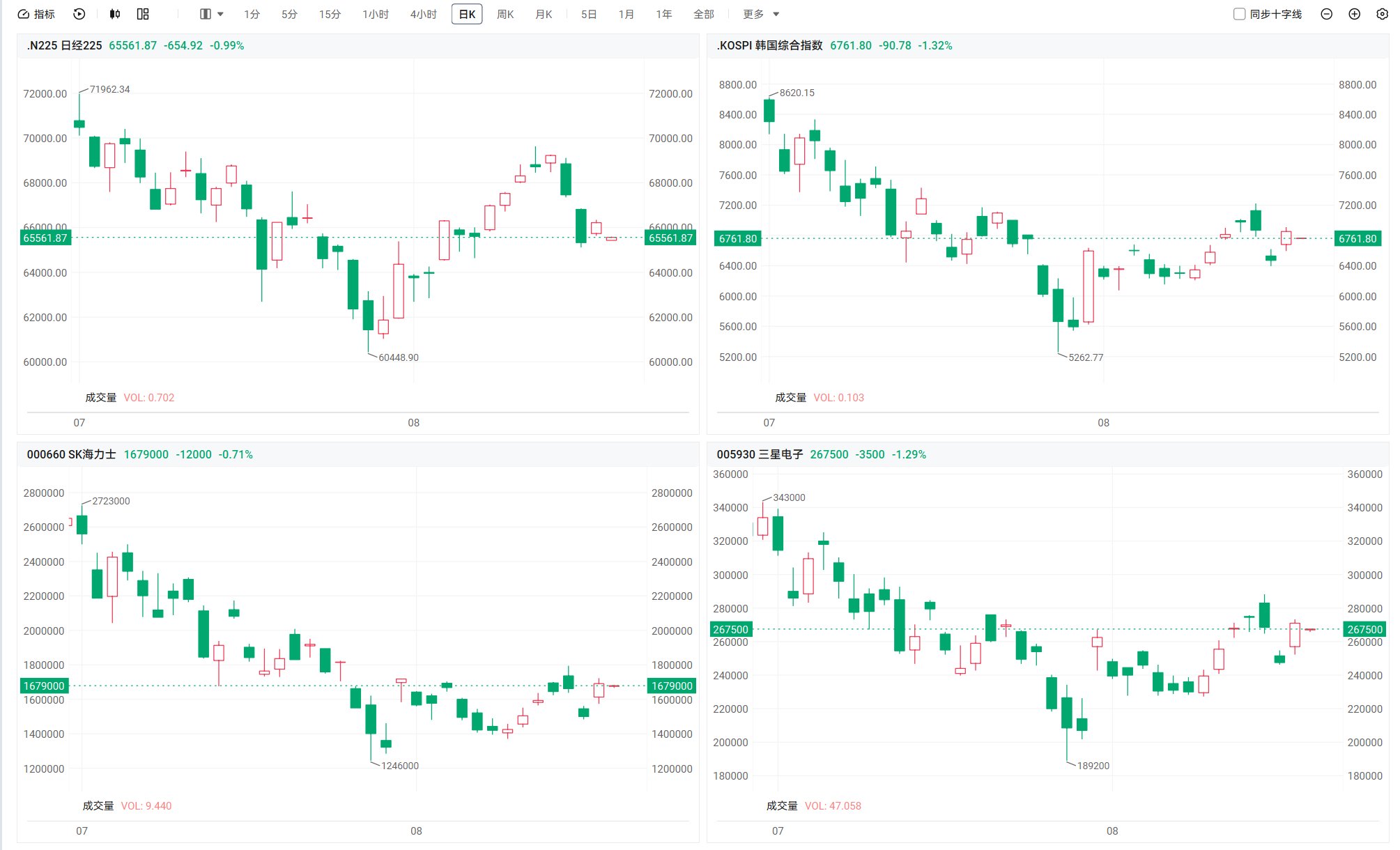The height and width of the screenshot is (850, 1400).
Task: Enable the 同步十字线 checkbox
Action: tap(1239, 14)
